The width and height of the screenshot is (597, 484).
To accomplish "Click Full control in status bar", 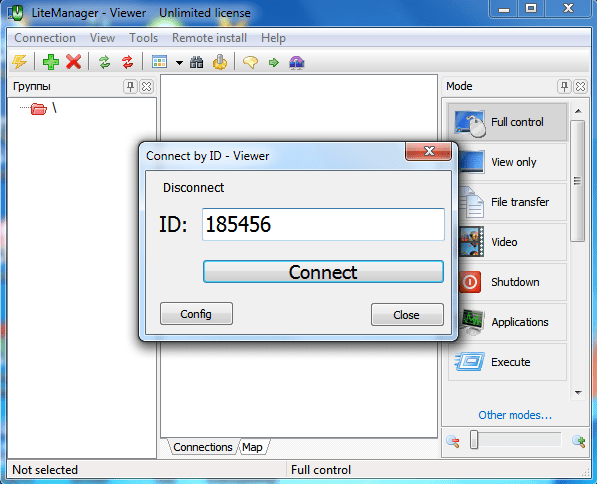I will (321, 470).
